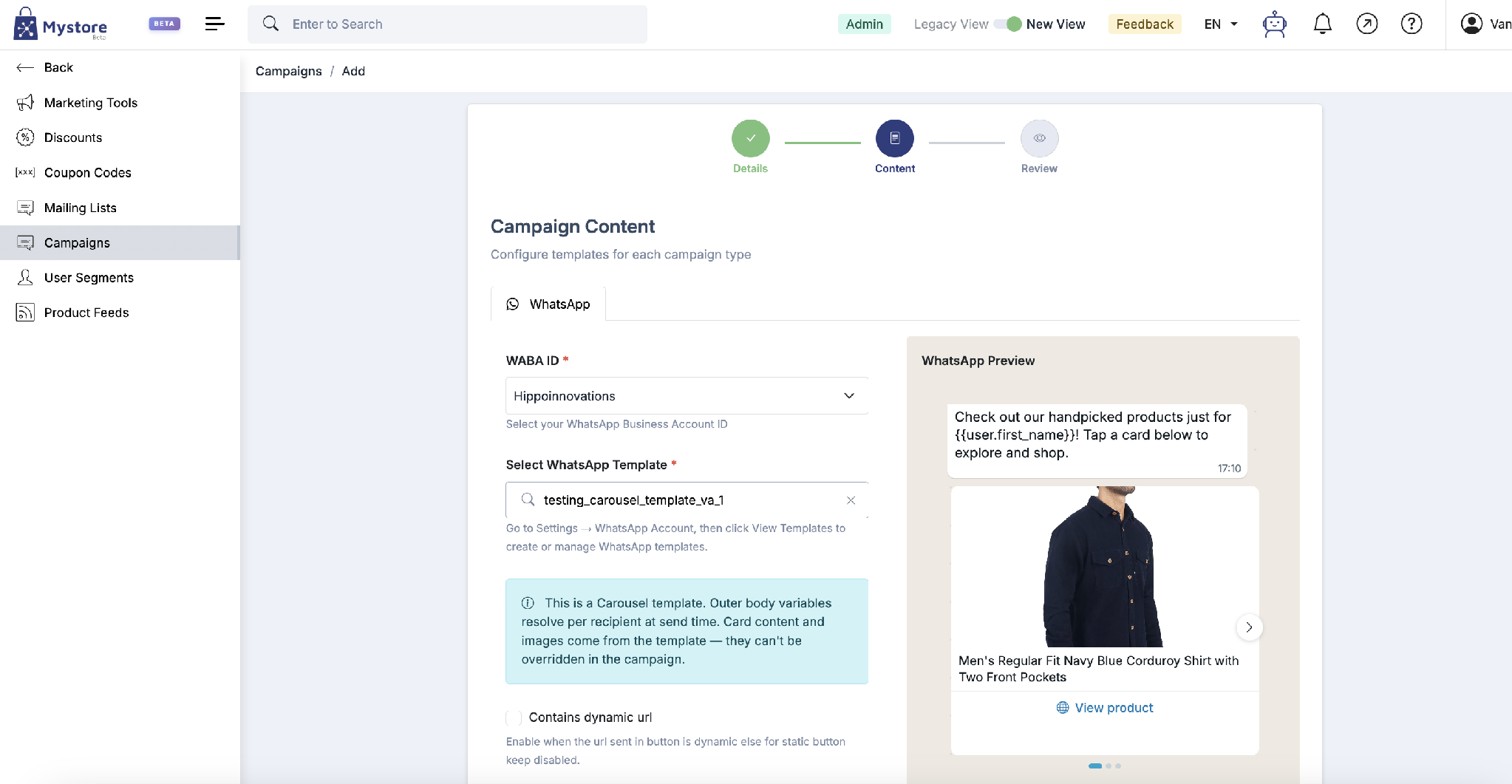Toggle Legacy View / New View switch

pos(1007,24)
